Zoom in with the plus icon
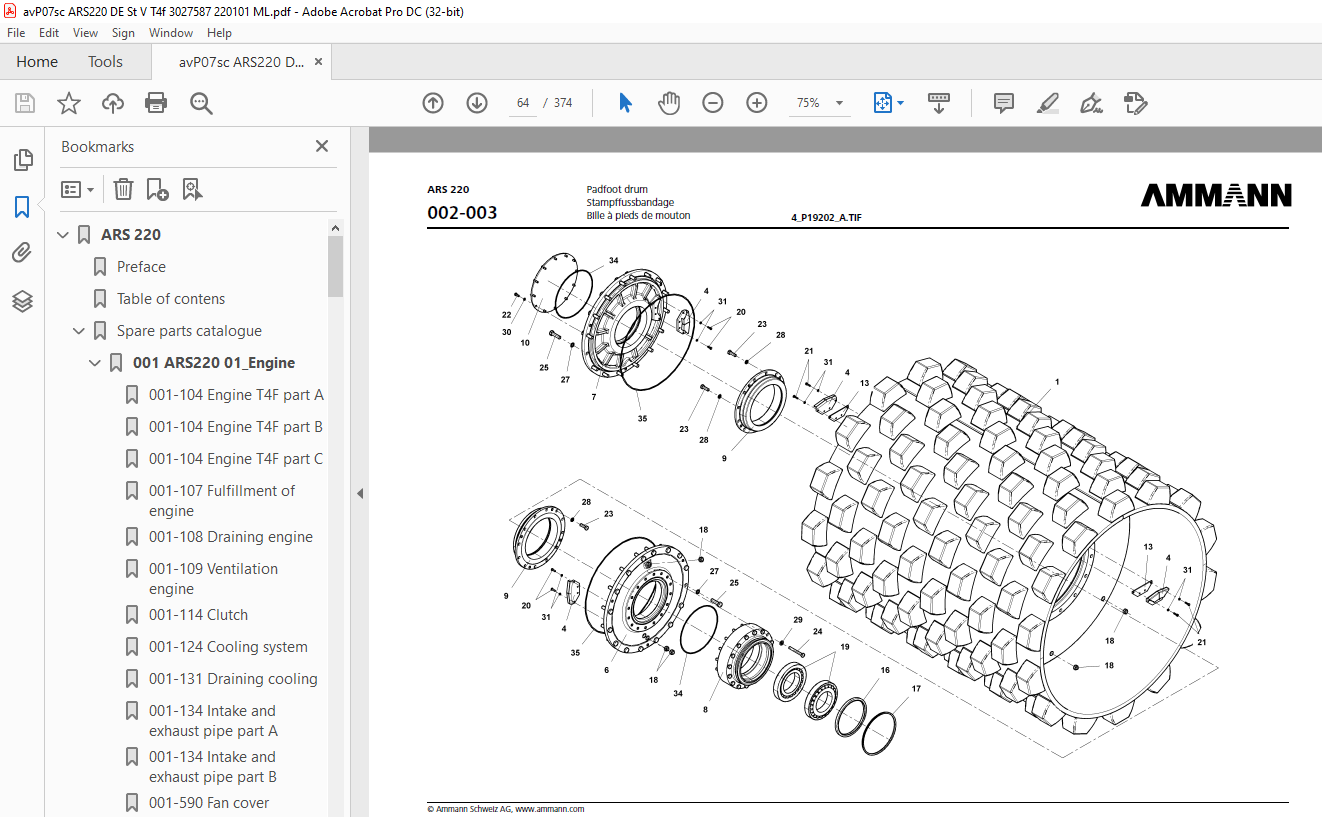The height and width of the screenshot is (817, 1322). [x=757, y=103]
